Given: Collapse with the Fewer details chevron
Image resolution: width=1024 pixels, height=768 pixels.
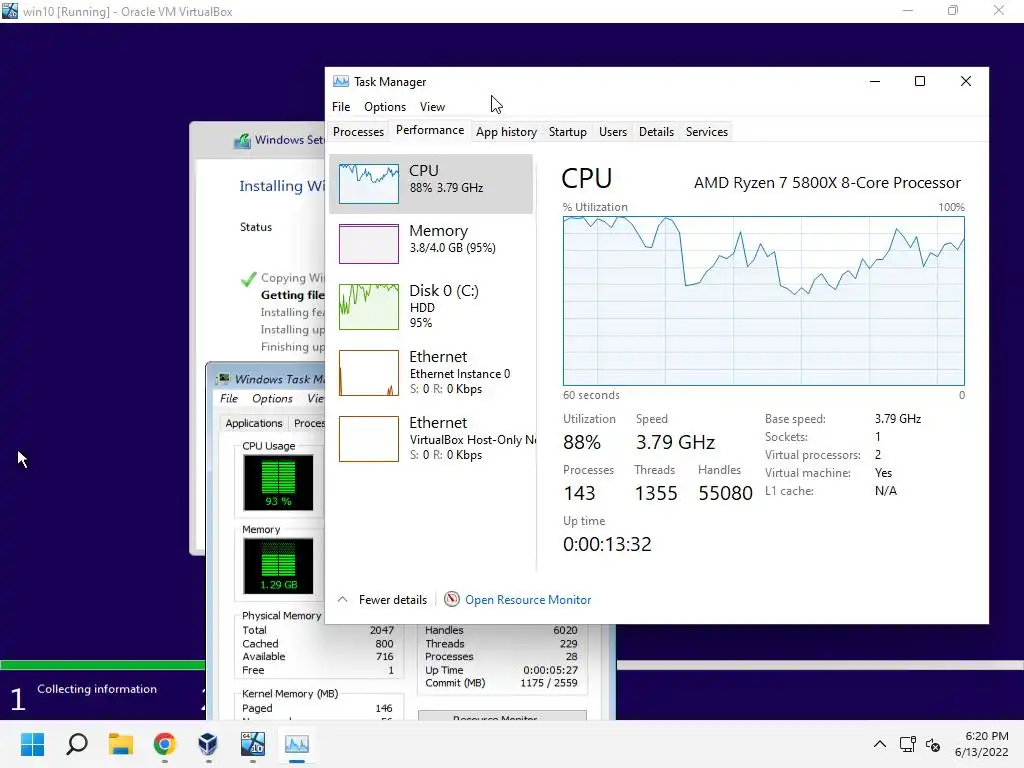Looking at the screenshot, I should [342, 599].
